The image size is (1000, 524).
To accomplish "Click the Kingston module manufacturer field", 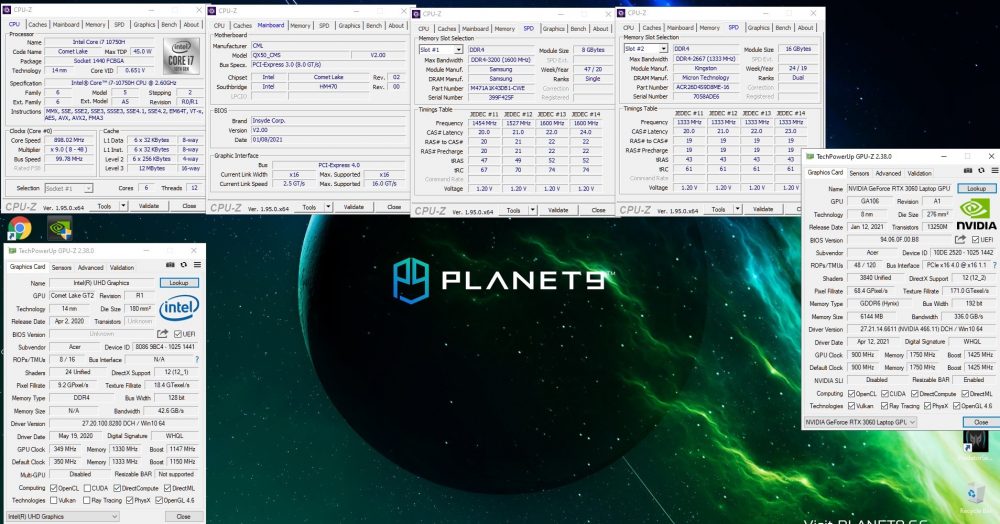I will (705, 68).
